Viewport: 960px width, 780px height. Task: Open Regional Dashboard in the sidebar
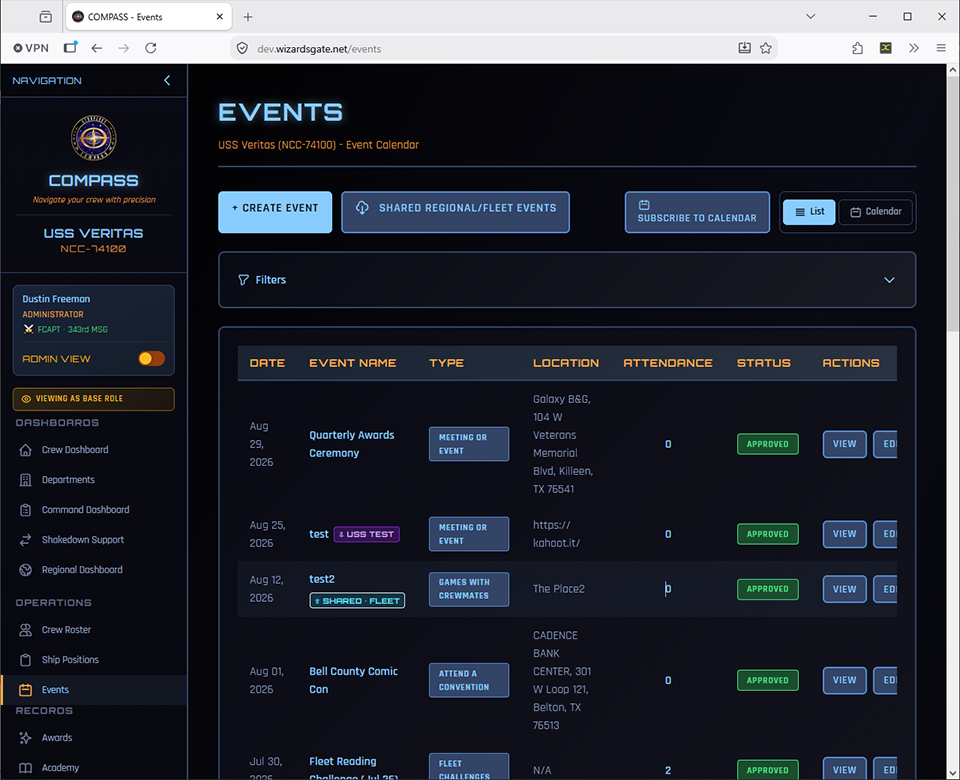pos(82,570)
